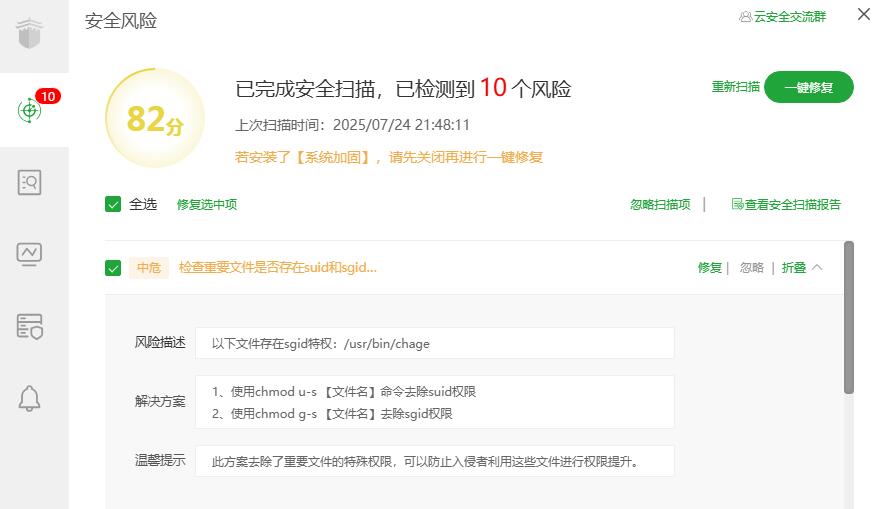Click the orange 系统加固 warning notice
886x509 pixels.
point(389,157)
